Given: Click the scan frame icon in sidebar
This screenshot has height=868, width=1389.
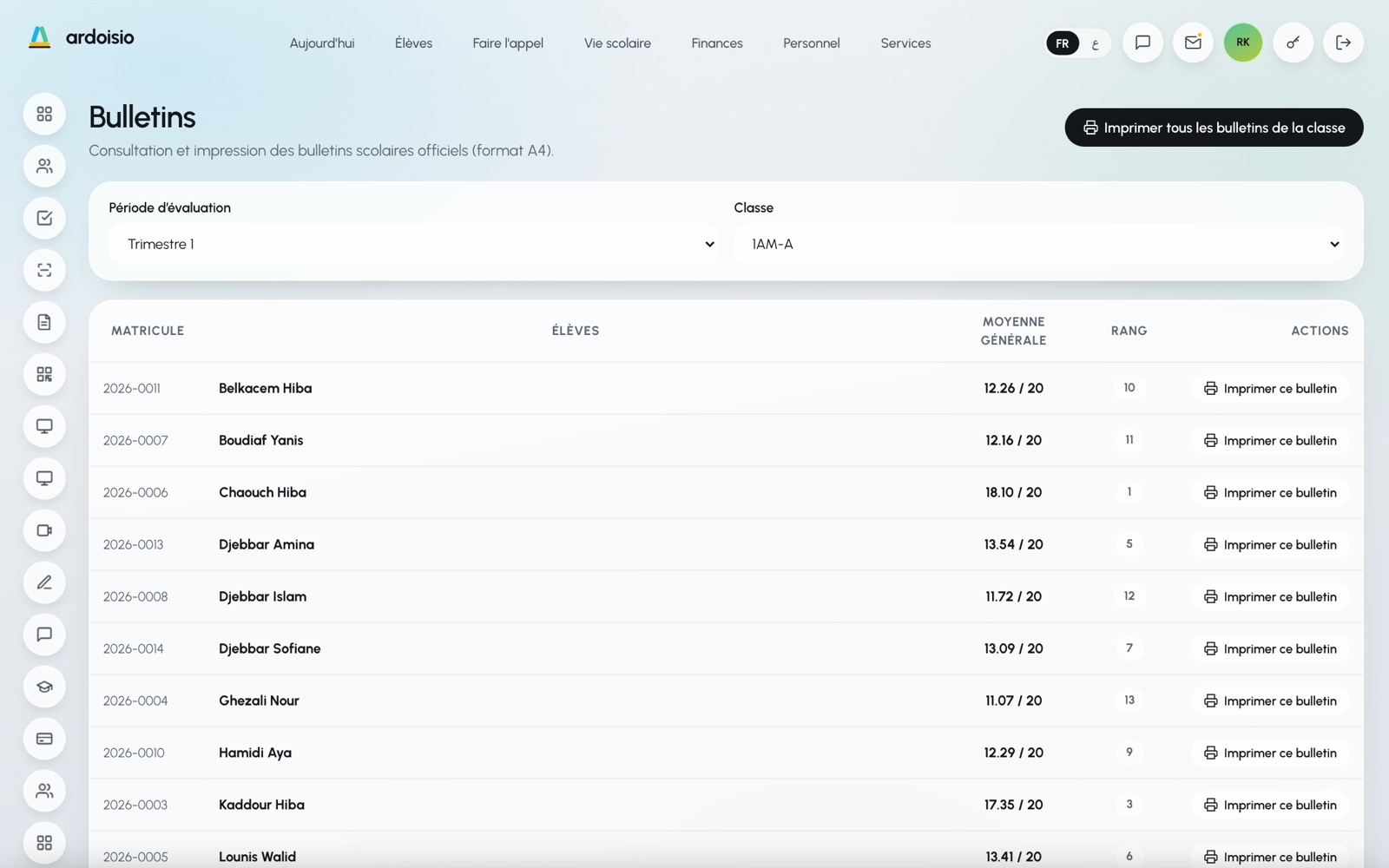Looking at the screenshot, I should (x=44, y=270).
